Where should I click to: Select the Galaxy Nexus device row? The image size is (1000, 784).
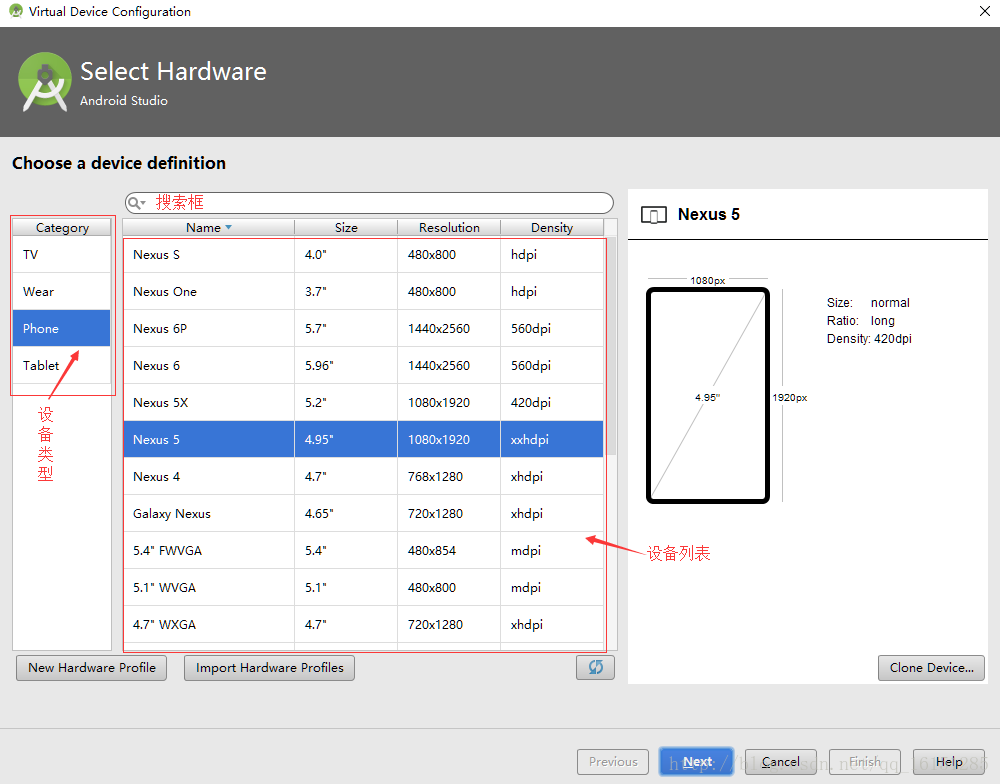point(364,514)
